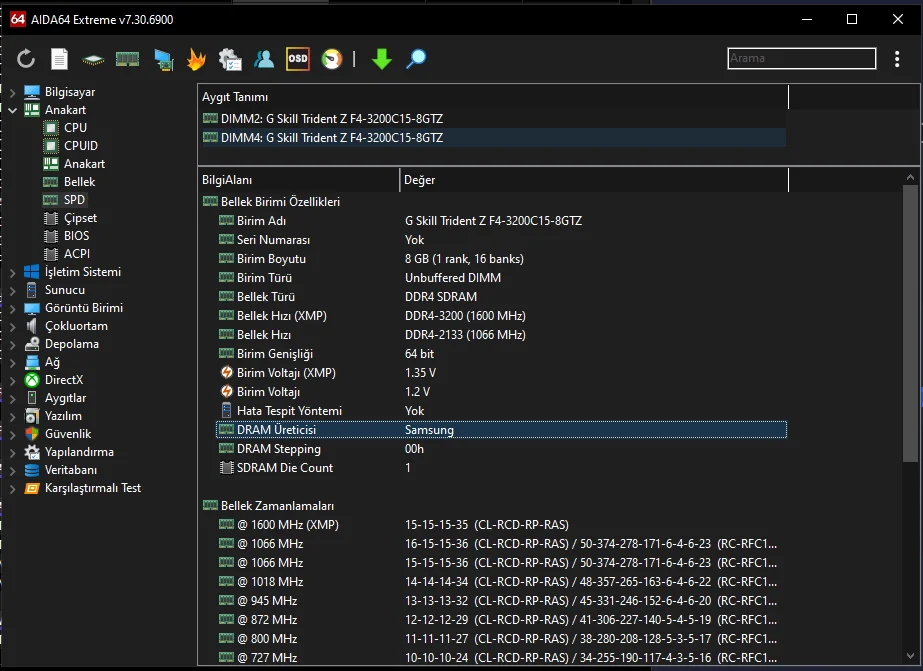Select the Ağ category

click(x=52, y=363)
